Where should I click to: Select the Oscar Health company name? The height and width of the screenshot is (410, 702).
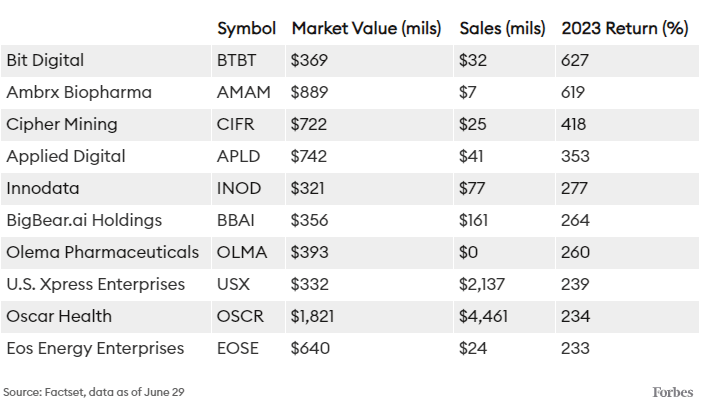(x=59, y=317)
